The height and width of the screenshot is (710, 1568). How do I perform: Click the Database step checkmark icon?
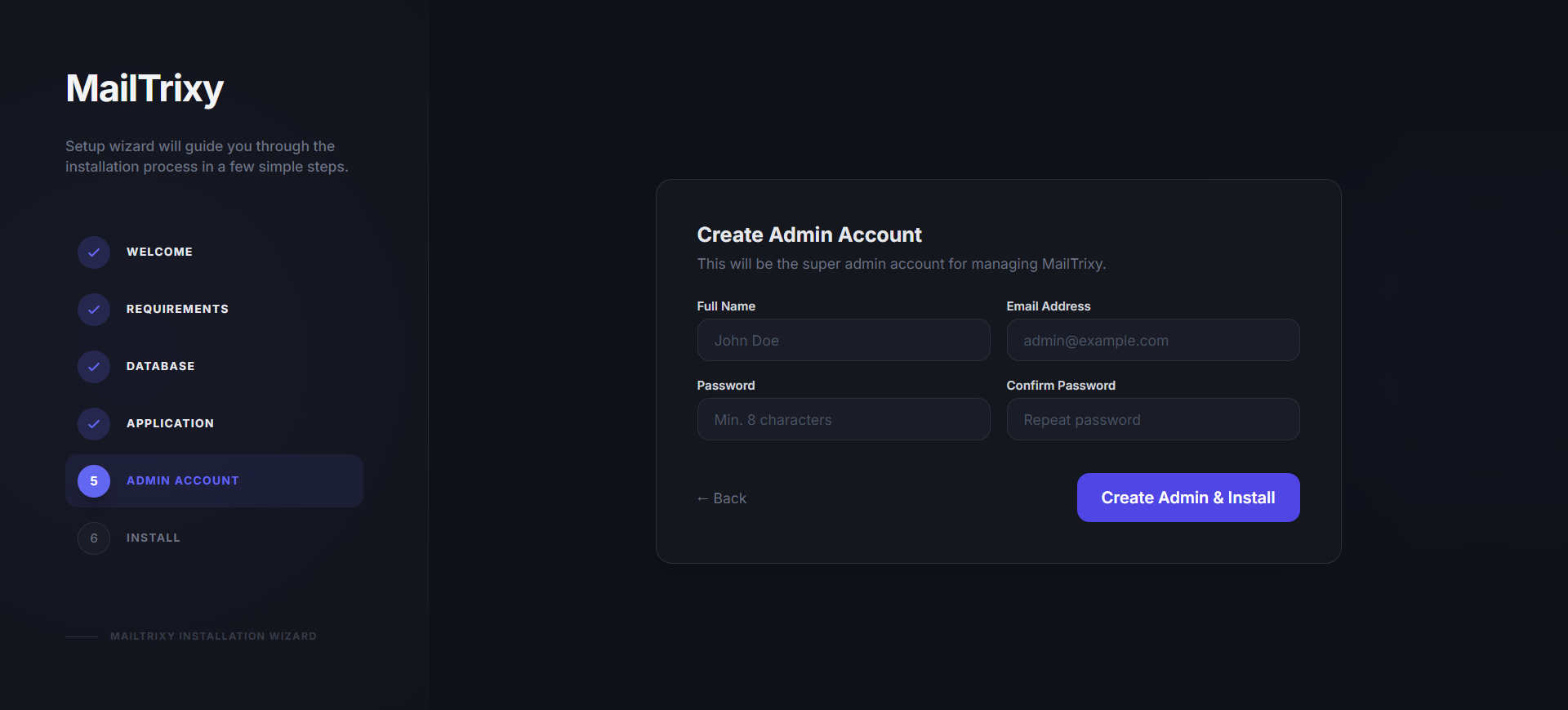[x=94, y=367]
